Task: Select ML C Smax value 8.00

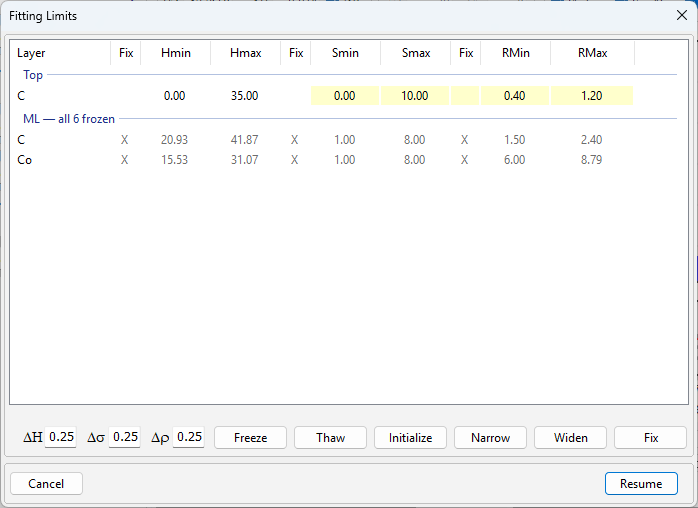Action: (414, 140)
